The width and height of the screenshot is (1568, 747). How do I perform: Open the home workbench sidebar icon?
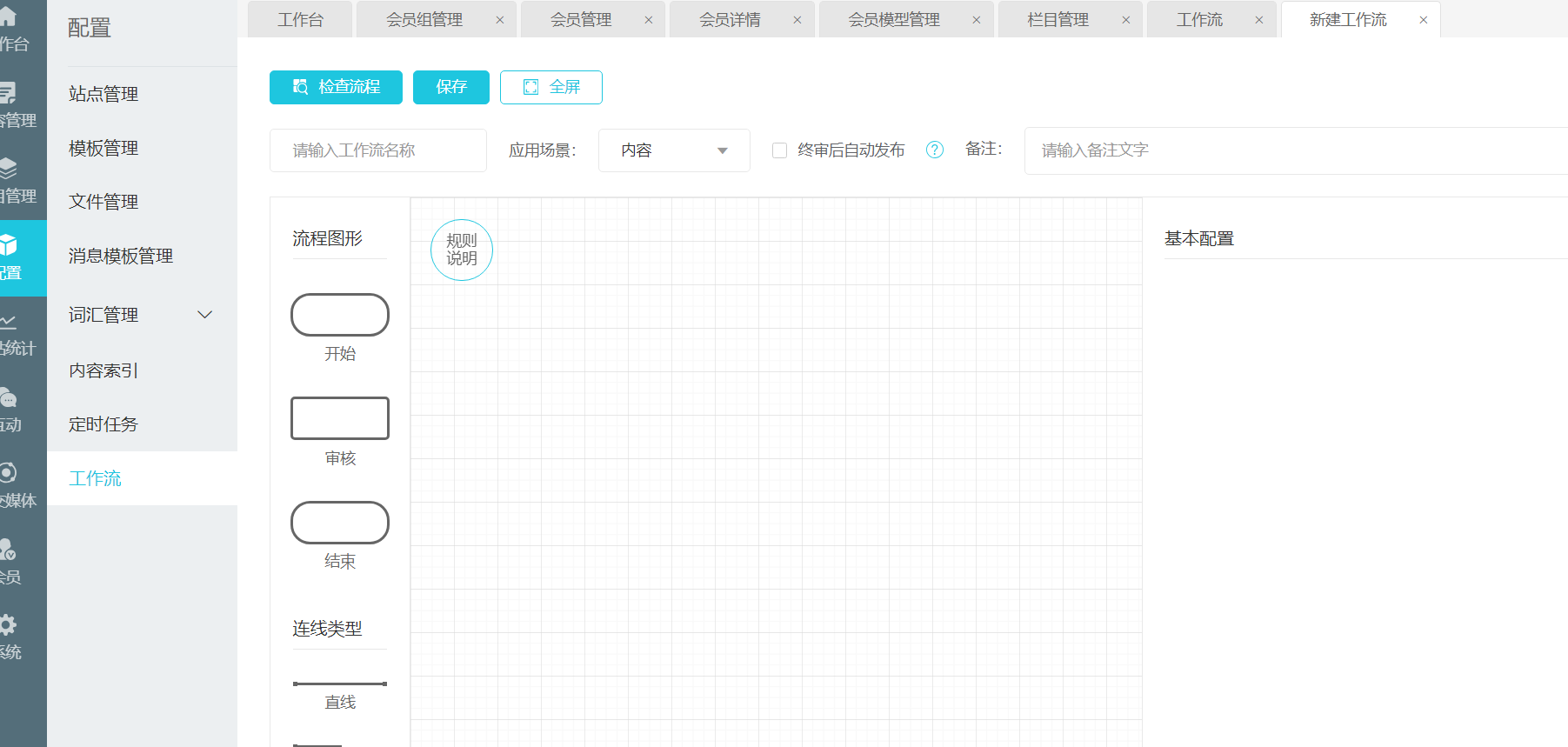[x=9, y=17]
